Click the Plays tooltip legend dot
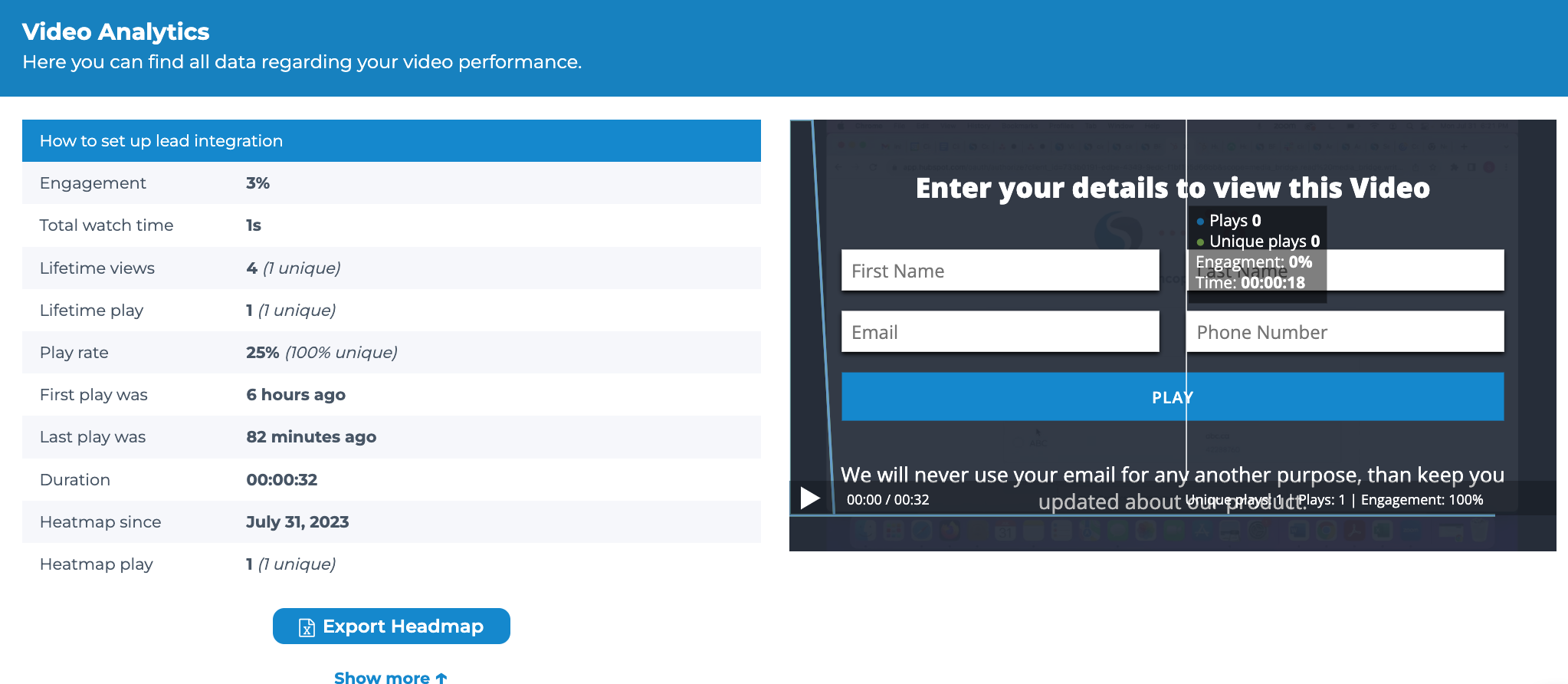The height and width of the screenshot is (684, 1568). tap(1200, 222)
